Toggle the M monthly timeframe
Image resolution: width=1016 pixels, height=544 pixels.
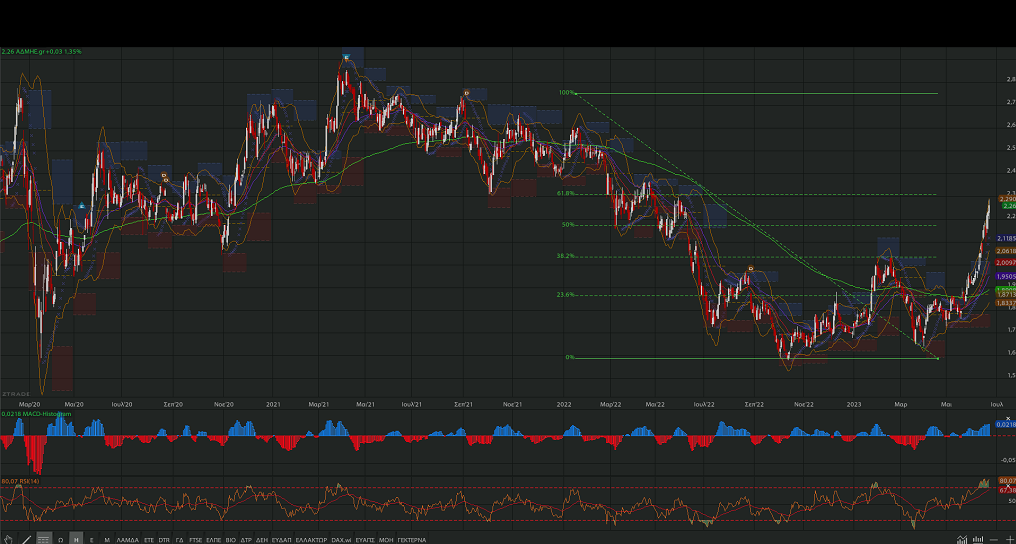click(x=106, y=539)
